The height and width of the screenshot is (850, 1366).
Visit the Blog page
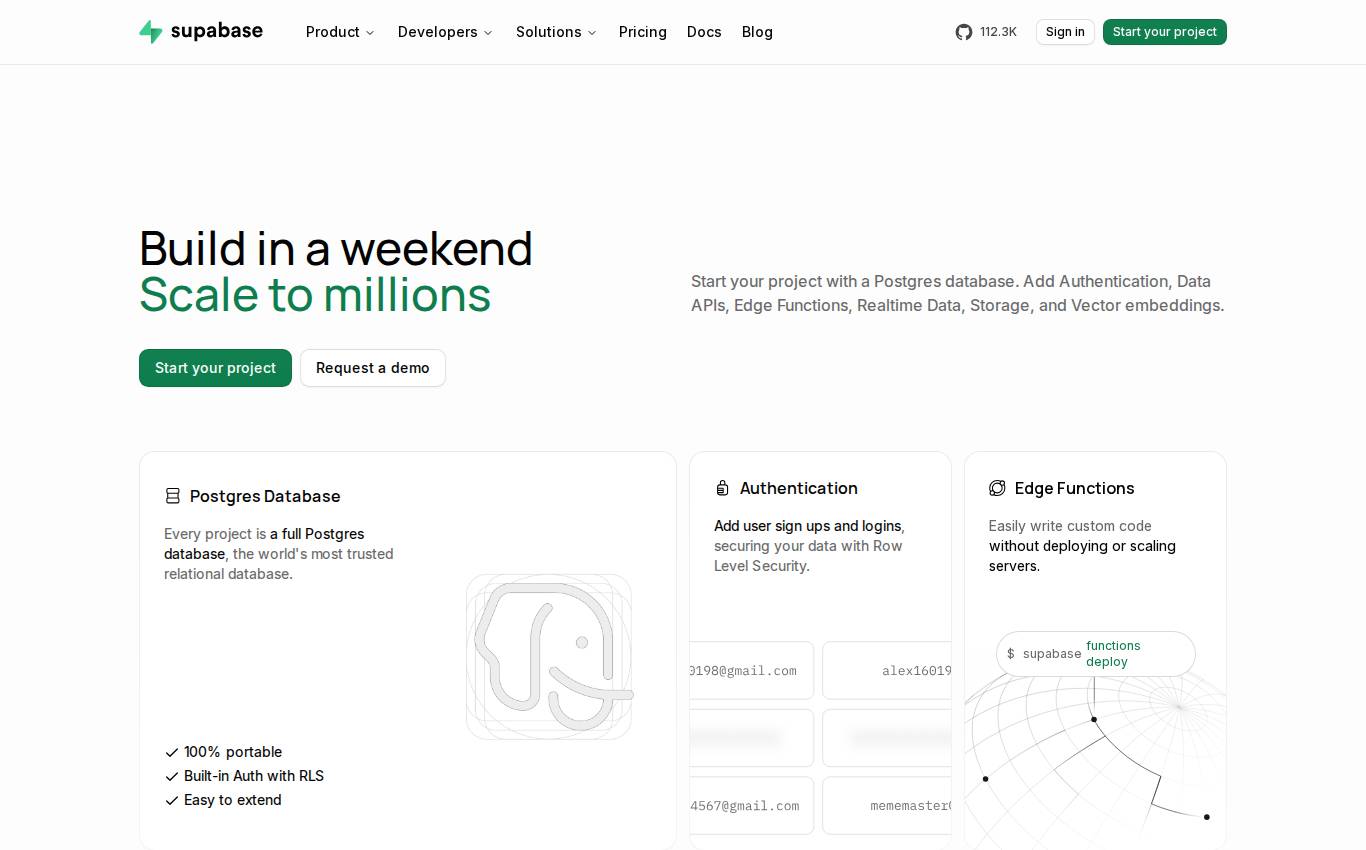757,32
